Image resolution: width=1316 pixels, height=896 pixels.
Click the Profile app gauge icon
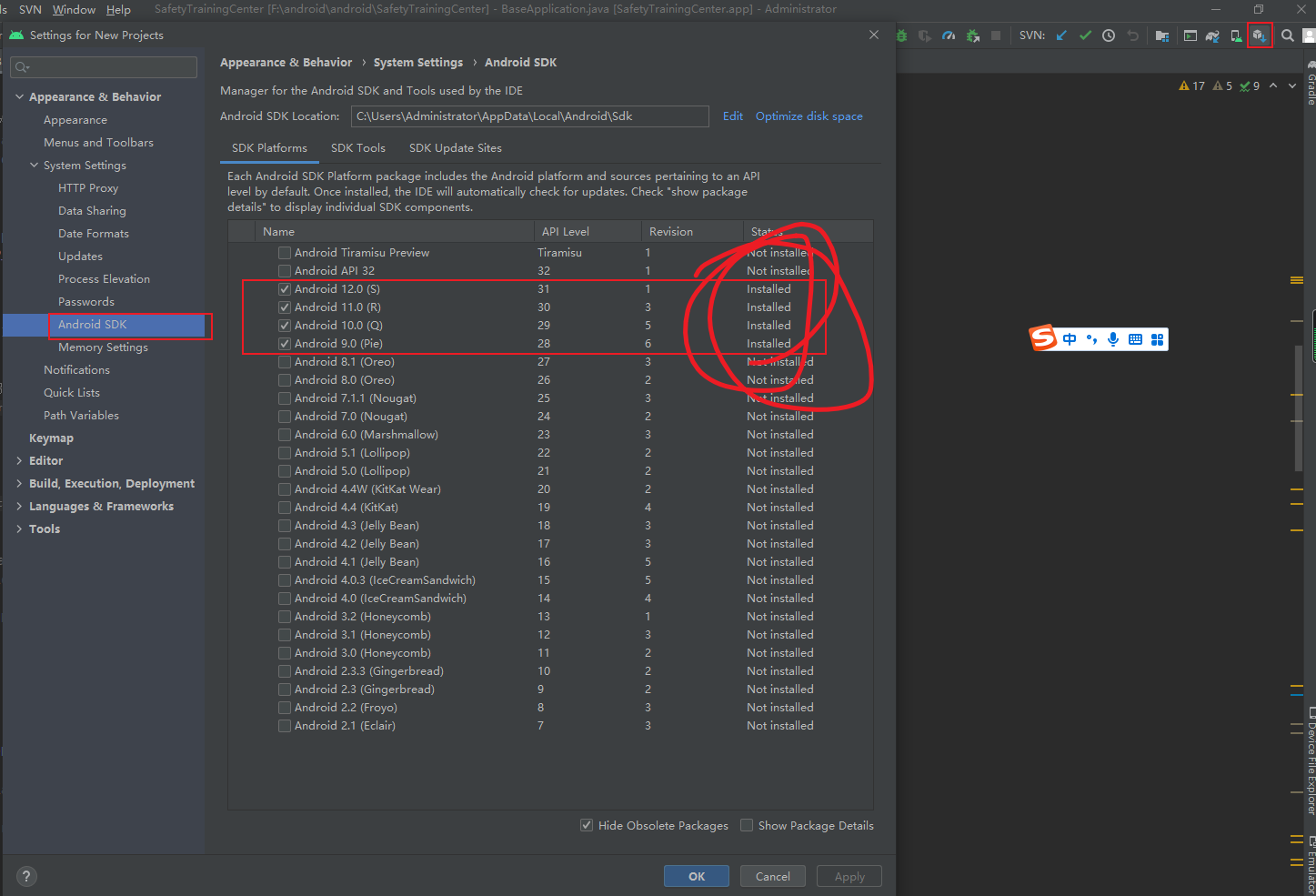coord(949,35)
